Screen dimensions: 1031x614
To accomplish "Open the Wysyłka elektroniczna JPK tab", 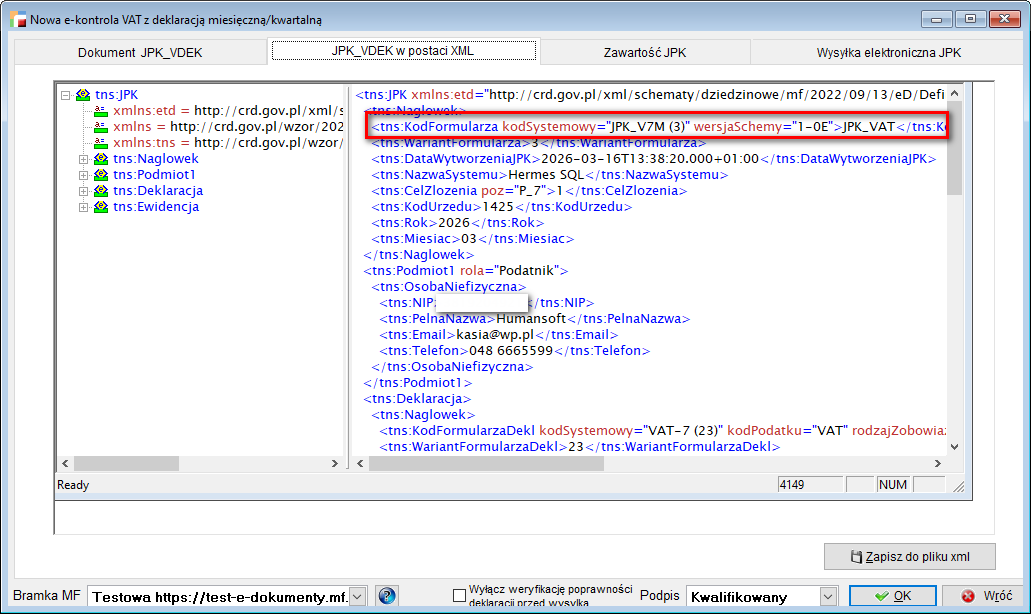I will click(x=888, y=52).
